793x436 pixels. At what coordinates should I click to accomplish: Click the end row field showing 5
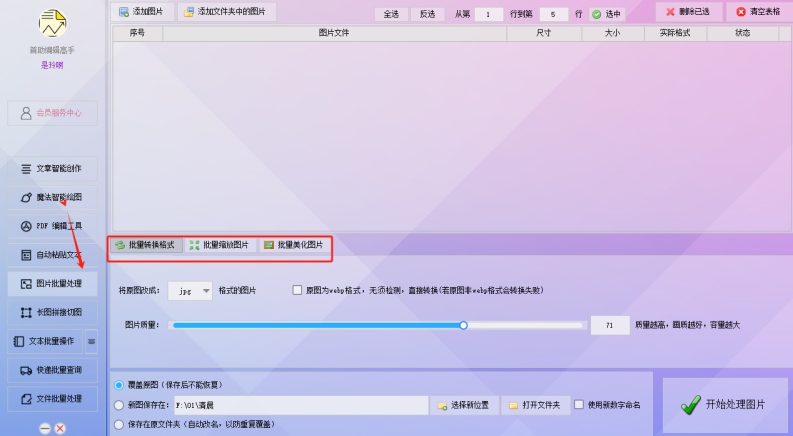coord(554,14)
